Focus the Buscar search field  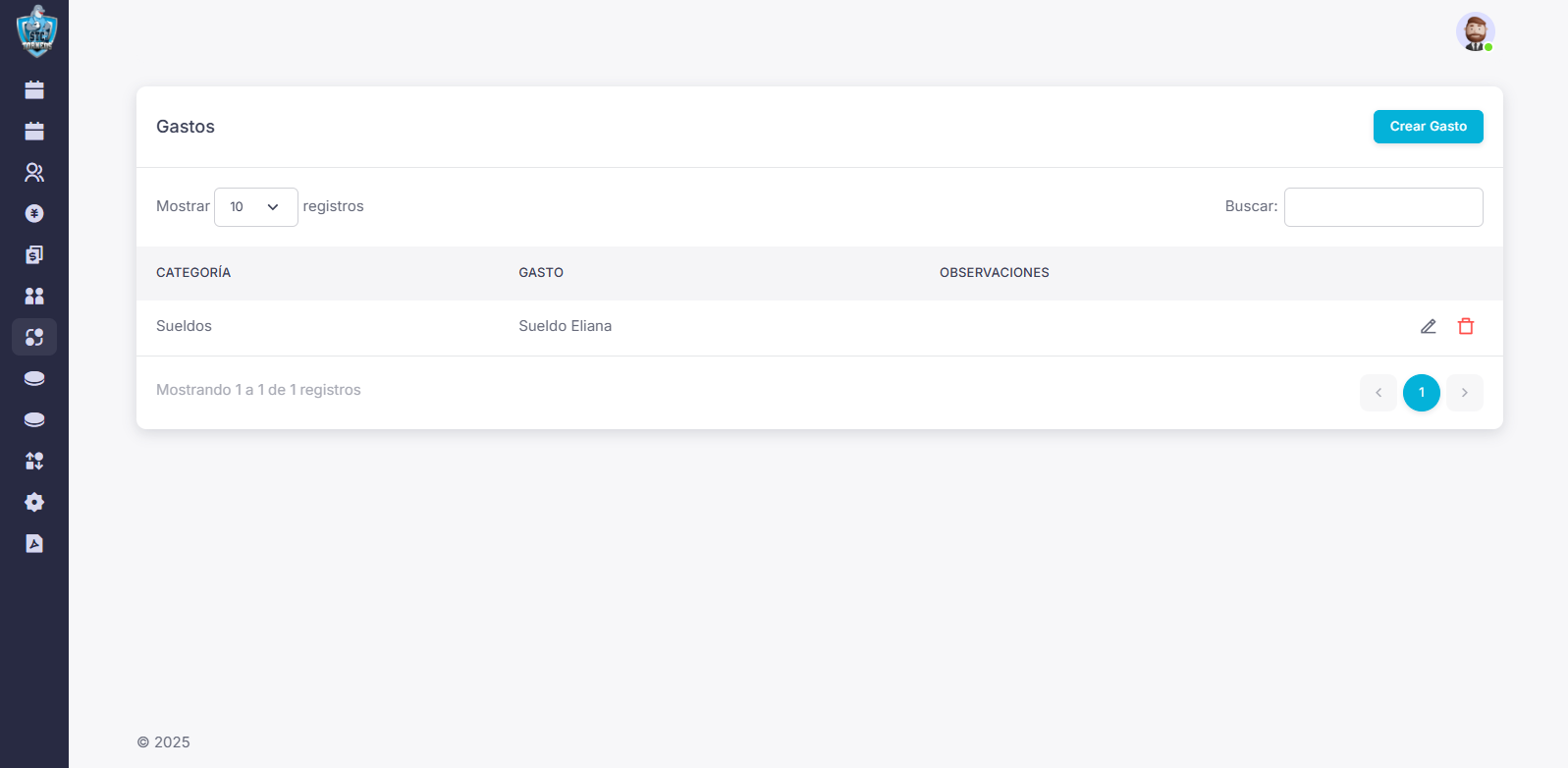tap(1382, 207)
